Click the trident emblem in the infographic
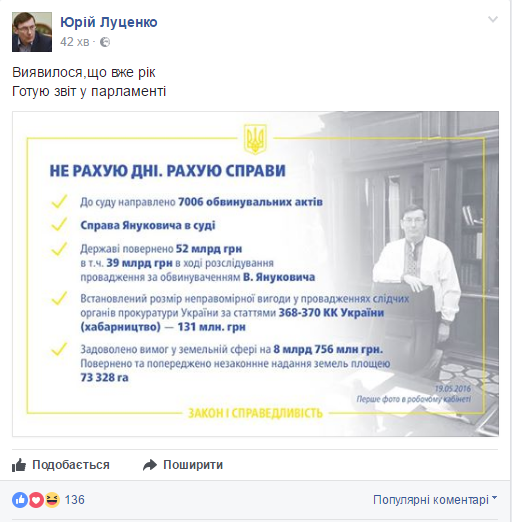The height and width of the screenshot is (522, 512). pos(255,139)
